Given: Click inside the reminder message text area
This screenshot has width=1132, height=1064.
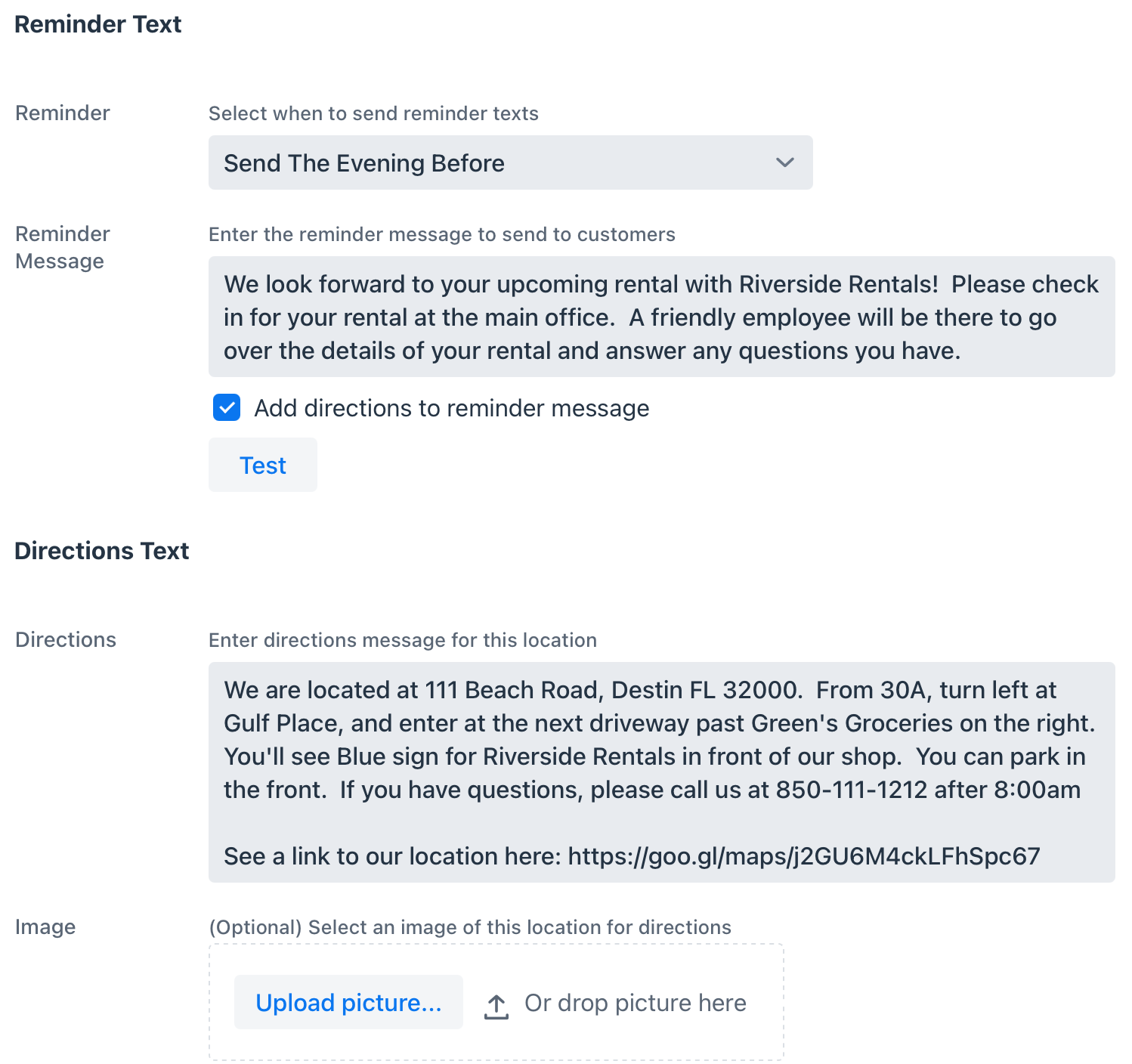Looking at the screenshot, I should (x=661, y=317).
